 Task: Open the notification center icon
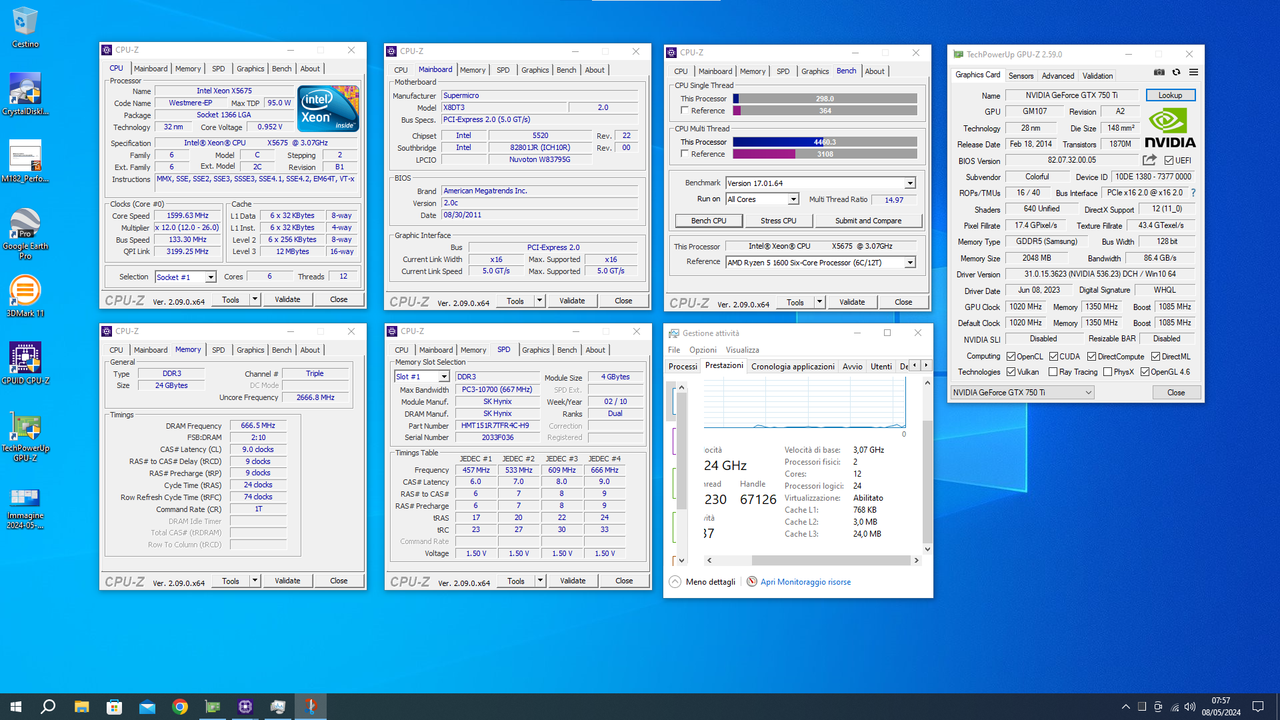click(1259, 707)
